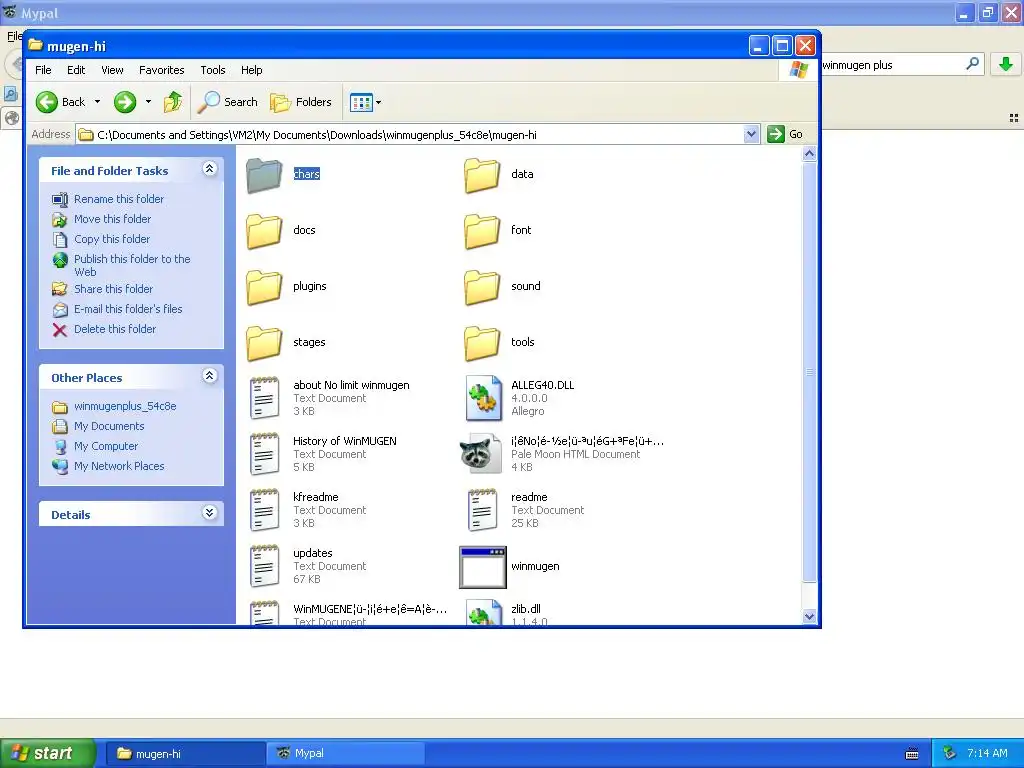Viewport: 1024px width, 768px height.
Task: Click the vertical scrollbar thumb in file list
Action: point(809,371)
